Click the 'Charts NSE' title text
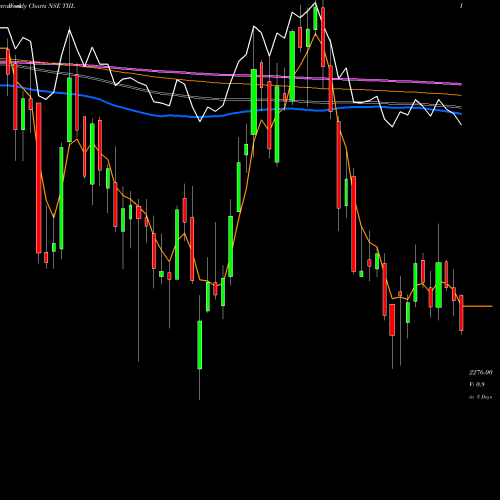 click(45, 6)
